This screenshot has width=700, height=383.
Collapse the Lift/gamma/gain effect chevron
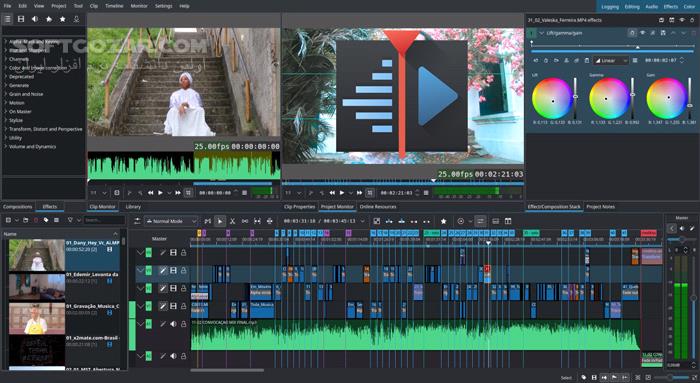tap(542, 33)
